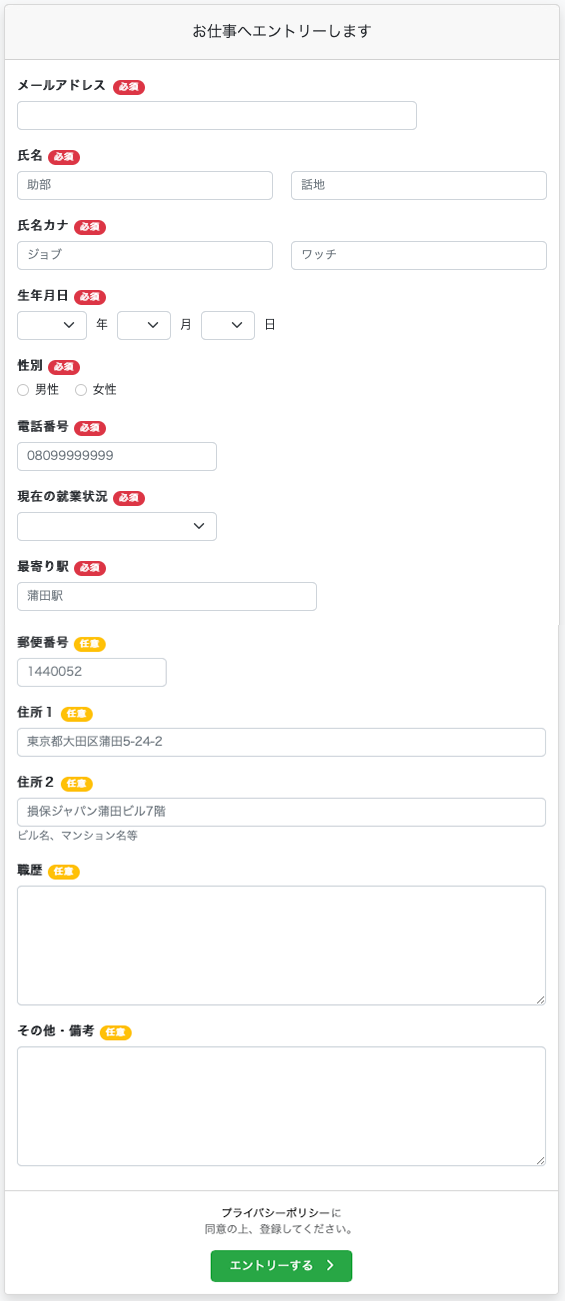
Task: Click inside the その他・備考 text area
Action: 281,1106
